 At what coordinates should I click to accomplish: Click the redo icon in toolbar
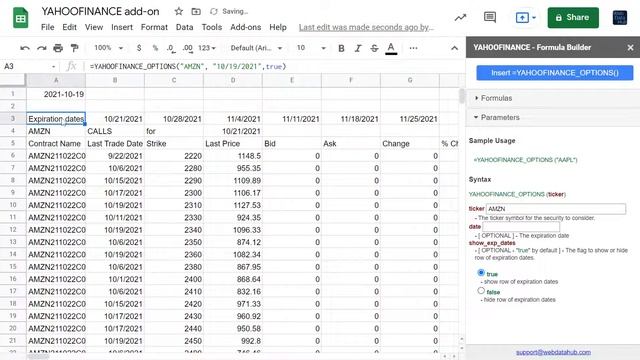pos(42,48)
